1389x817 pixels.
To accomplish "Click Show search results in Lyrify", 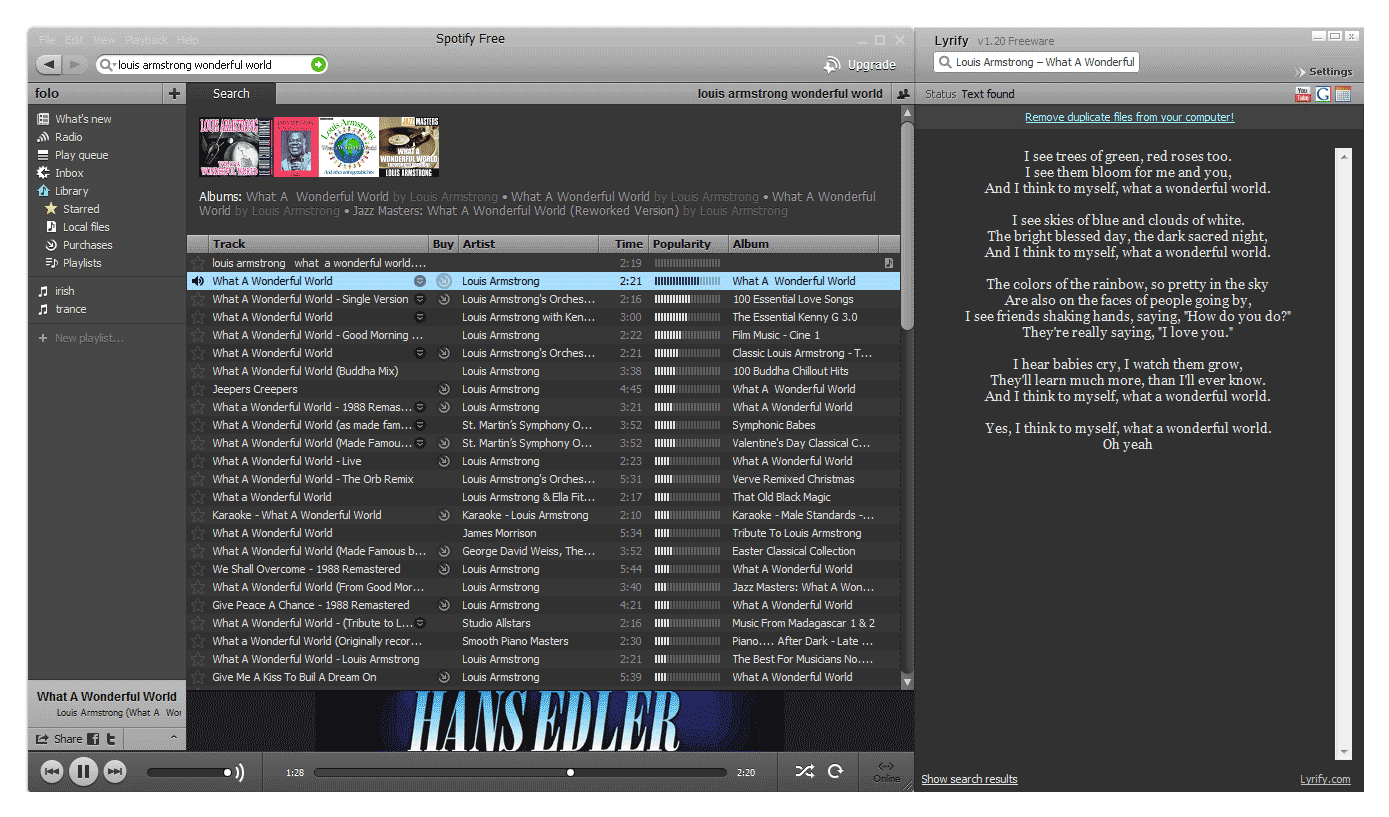I will (x=969, y=779).
